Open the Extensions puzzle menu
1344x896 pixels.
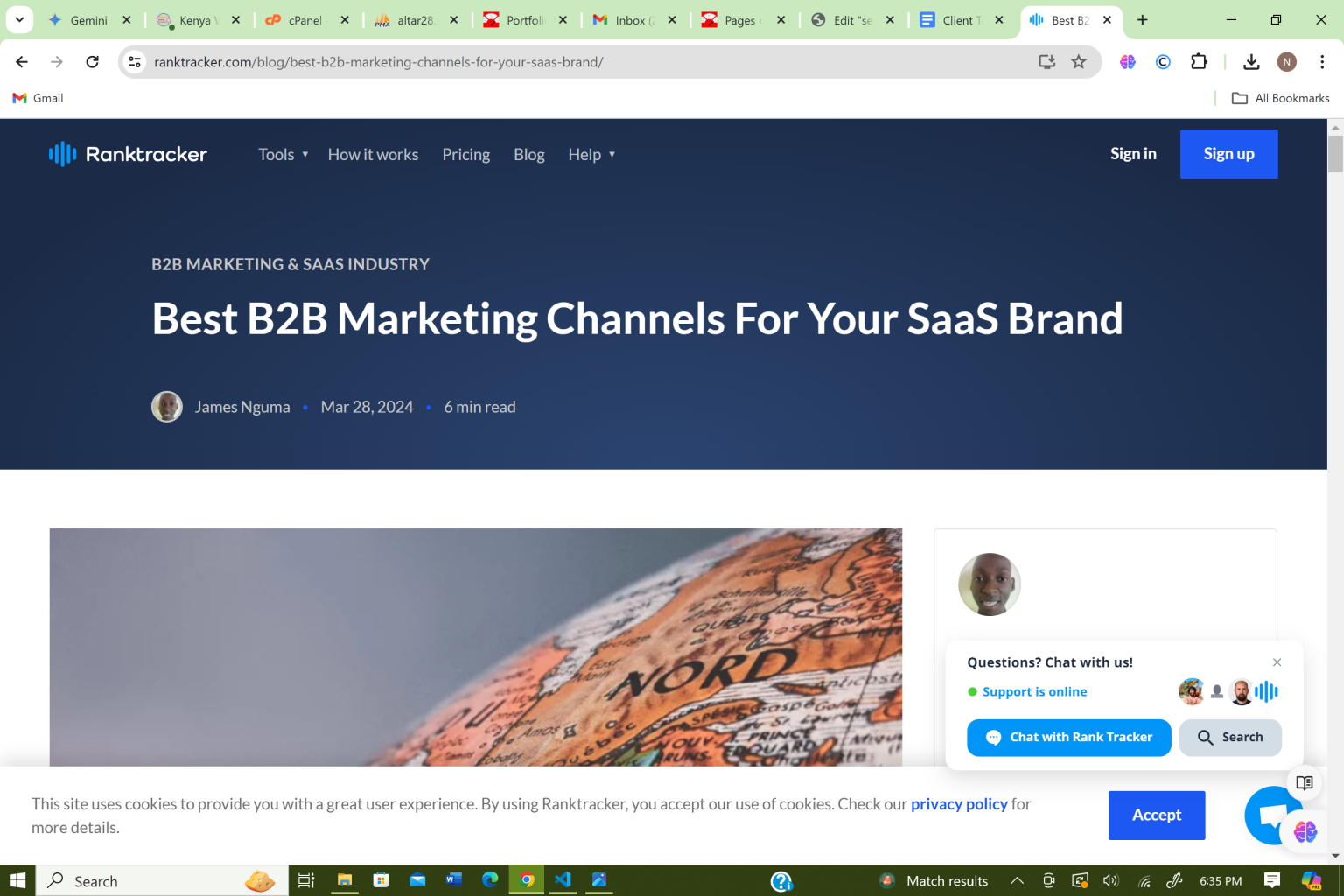pyautogui.click(x=1199, y=61)
